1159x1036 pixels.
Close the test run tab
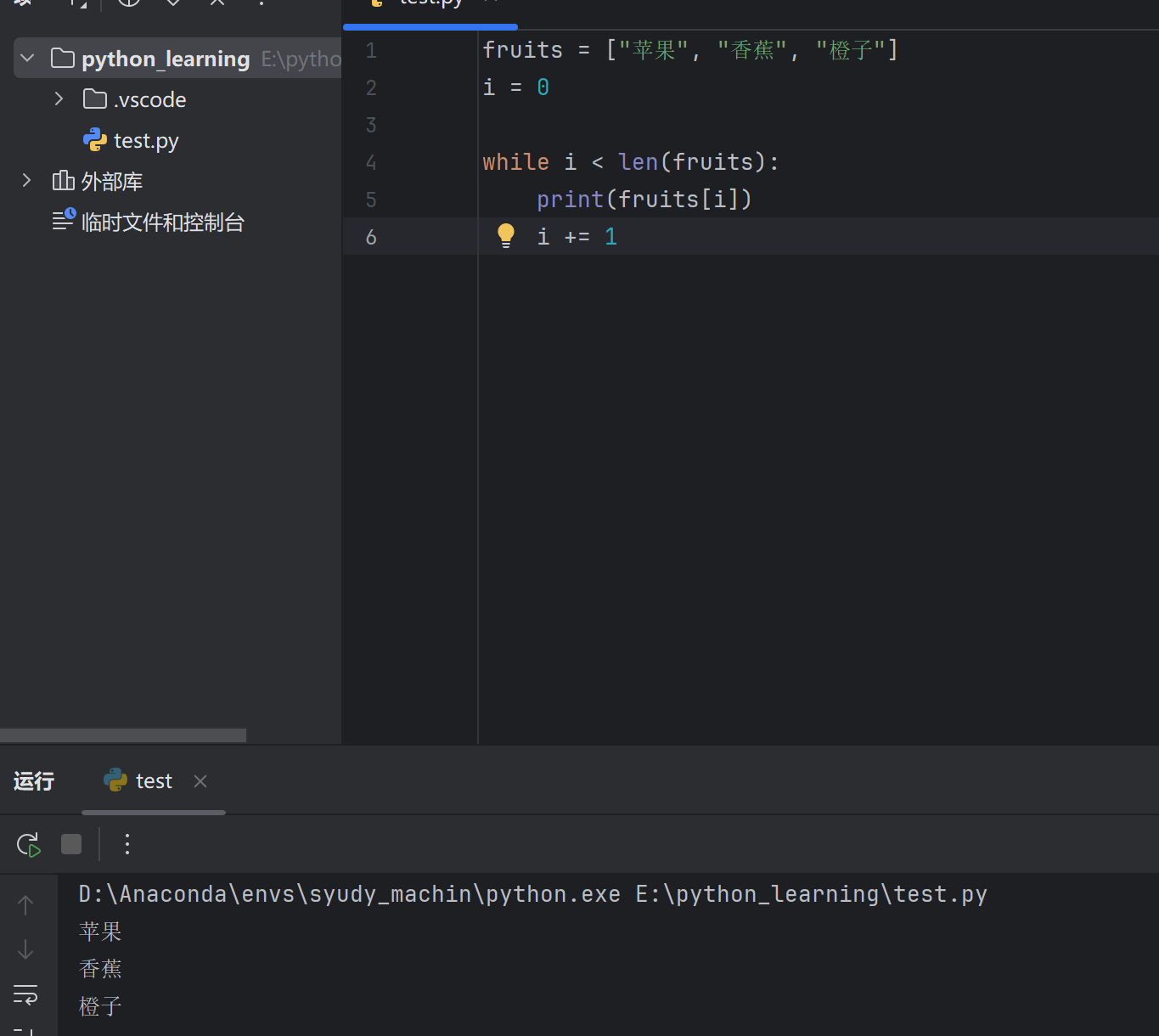tap(200, 781)
